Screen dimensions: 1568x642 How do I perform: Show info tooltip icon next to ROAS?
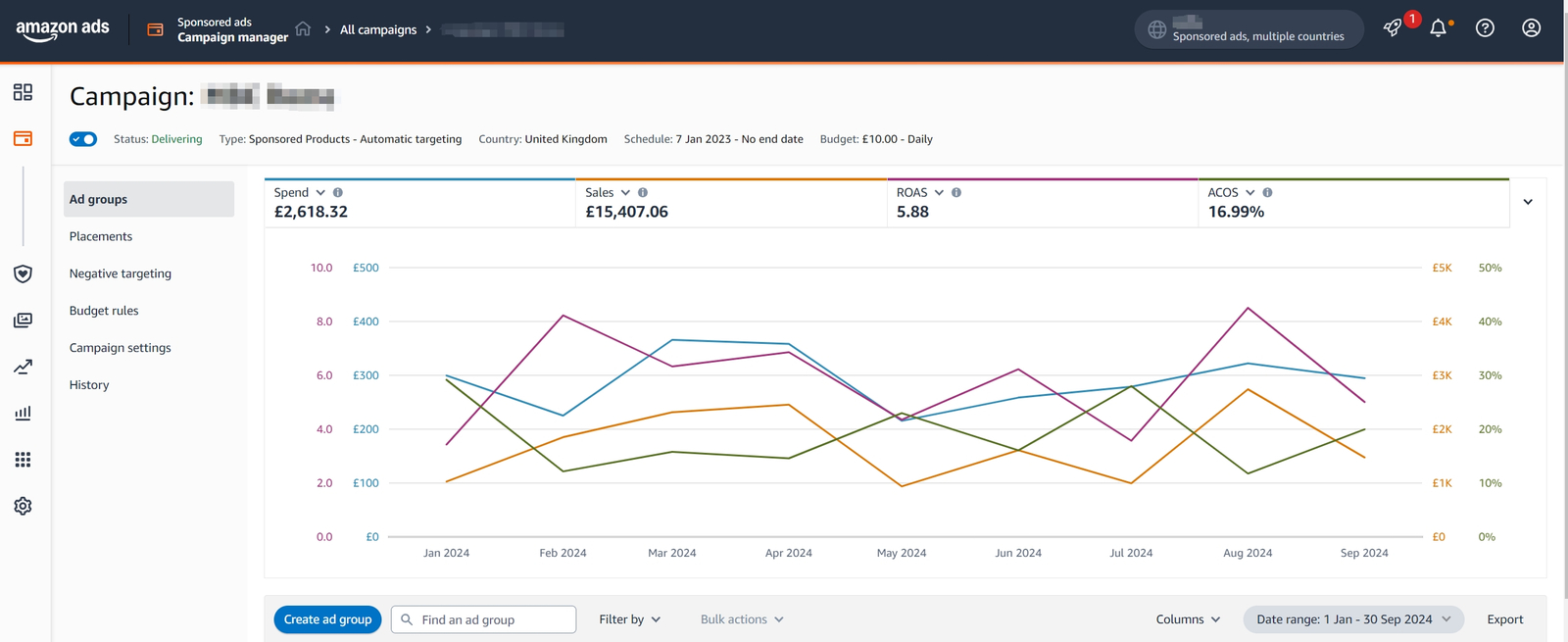point(956,193)
